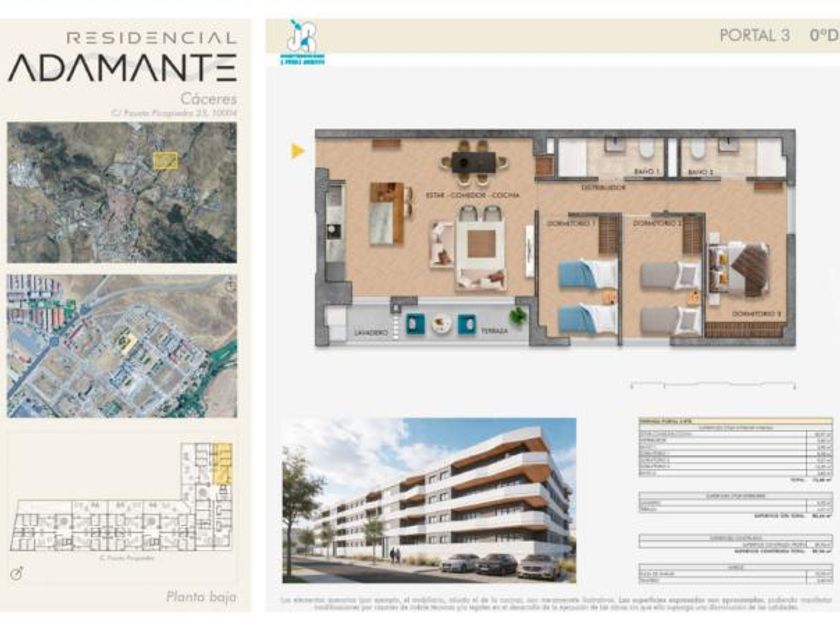Click the developer logo in the header bar
840x630 pixels.
(x=303, y=43)
